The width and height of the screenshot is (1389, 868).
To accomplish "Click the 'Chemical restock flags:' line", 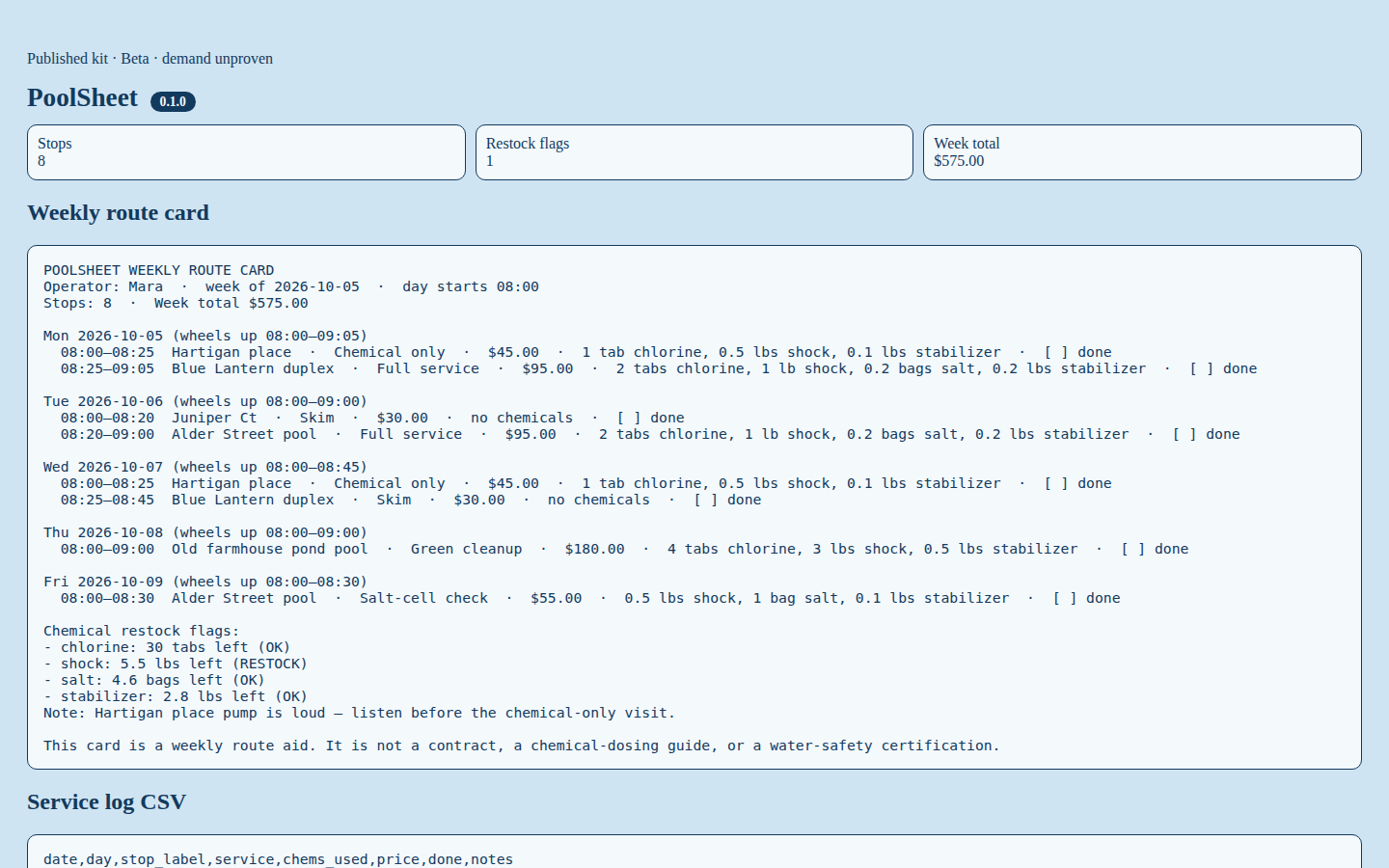I will pyautogui.click(x=142, y=631).
